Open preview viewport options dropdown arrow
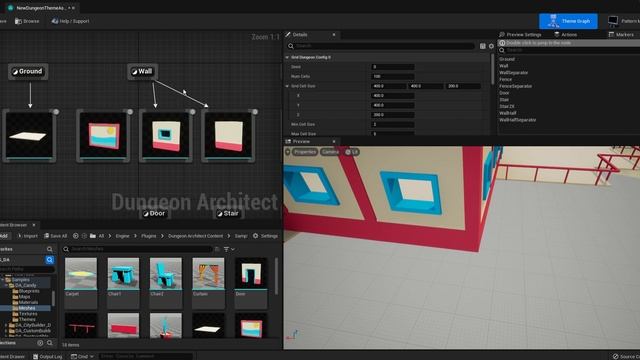The width and height of the screenshot is (640, 360). [287, 152]
